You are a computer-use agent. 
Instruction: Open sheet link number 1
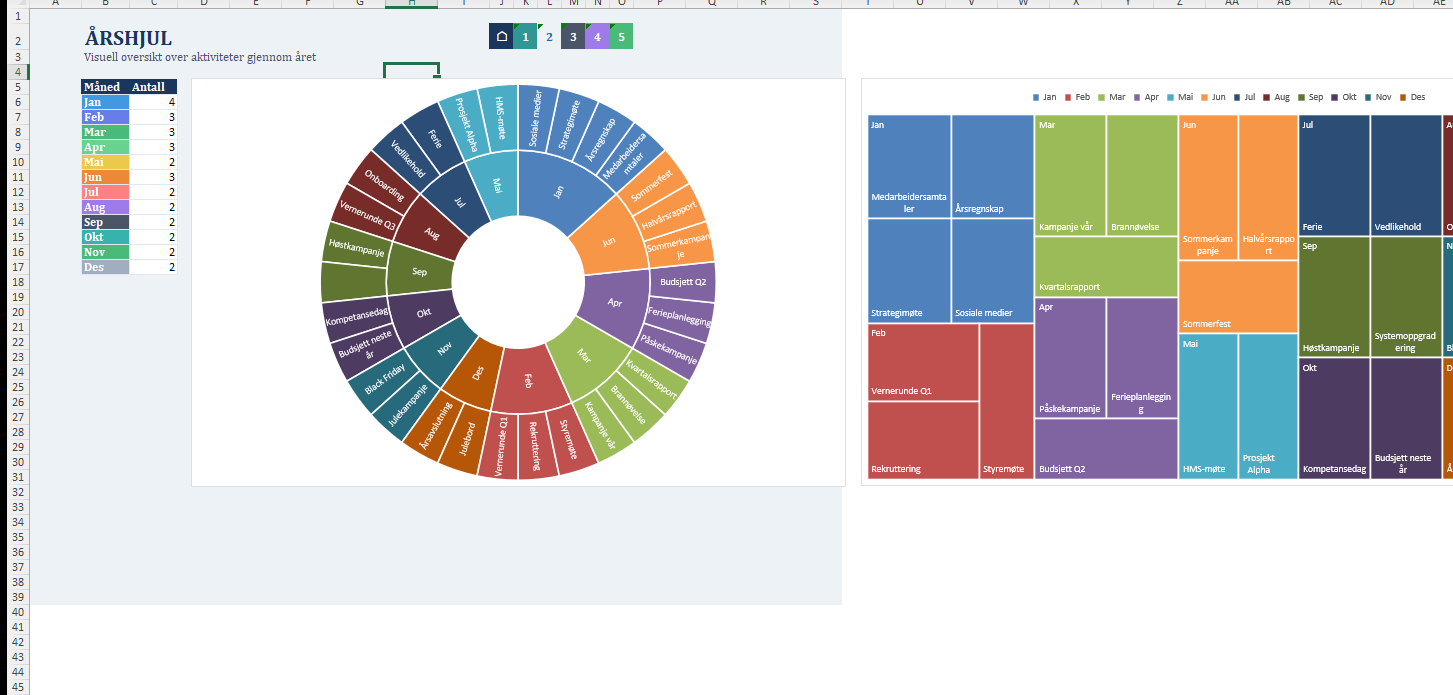coord(525,37)
